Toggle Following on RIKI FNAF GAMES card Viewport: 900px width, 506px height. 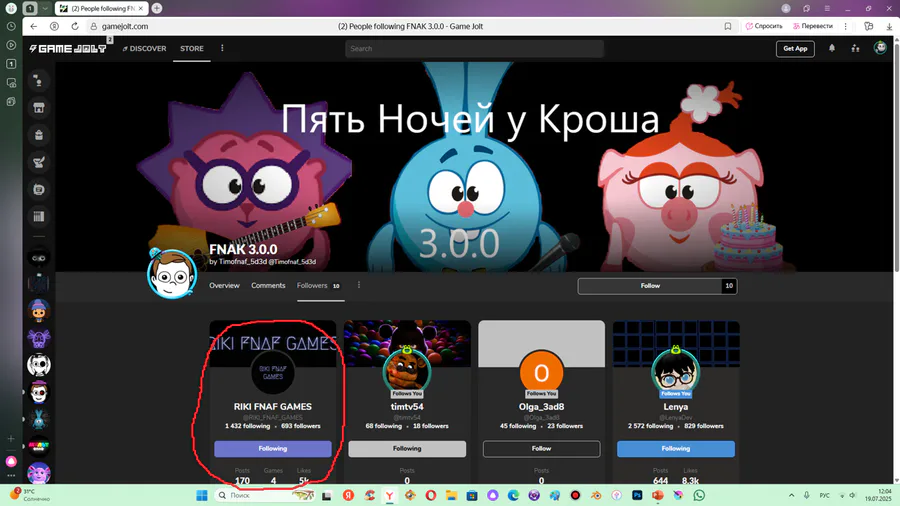pos(273,449)
